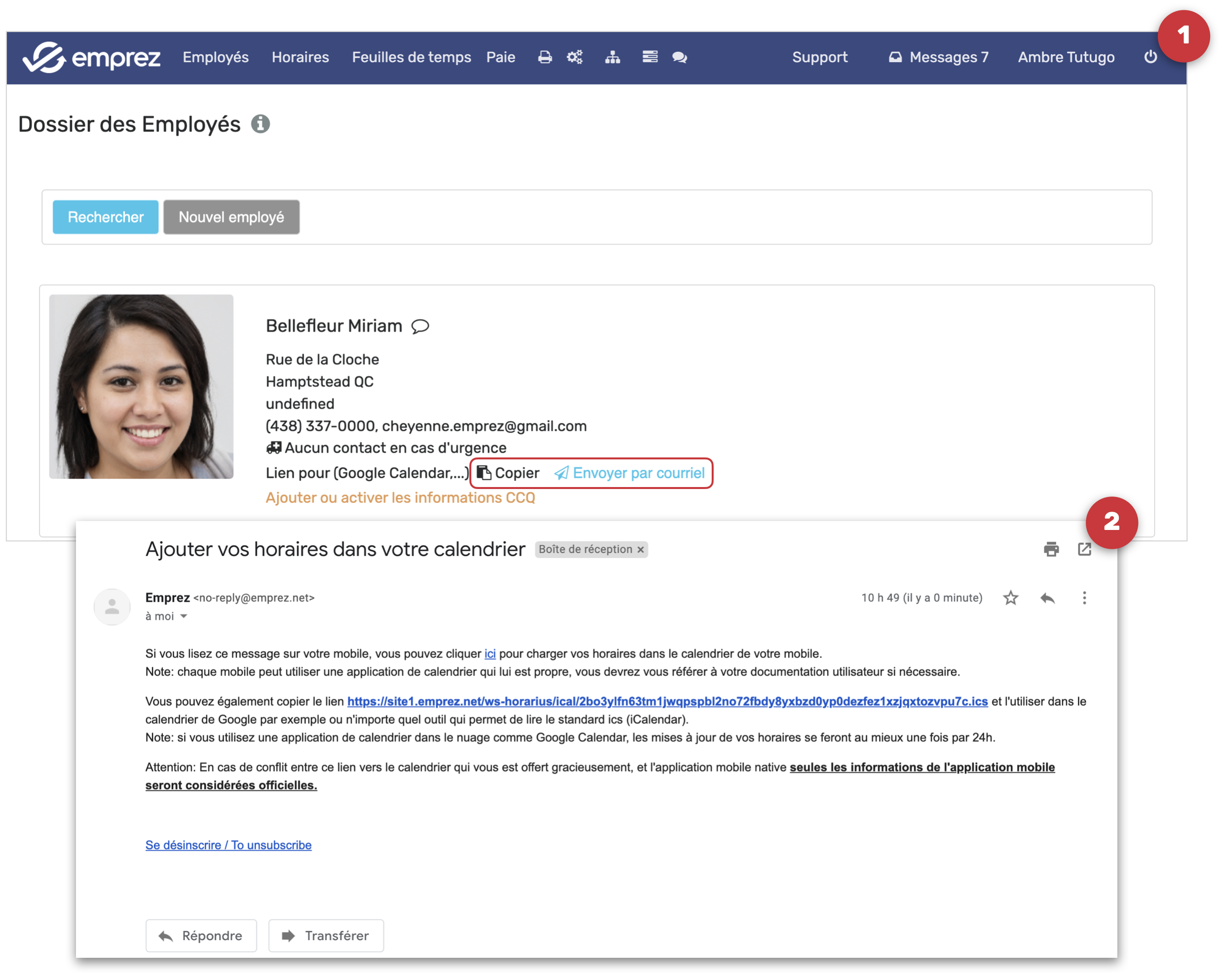Viewport: 1221px width, 980px height.
Task: Click the printer icon in navbar
Action: coord(544,57)
